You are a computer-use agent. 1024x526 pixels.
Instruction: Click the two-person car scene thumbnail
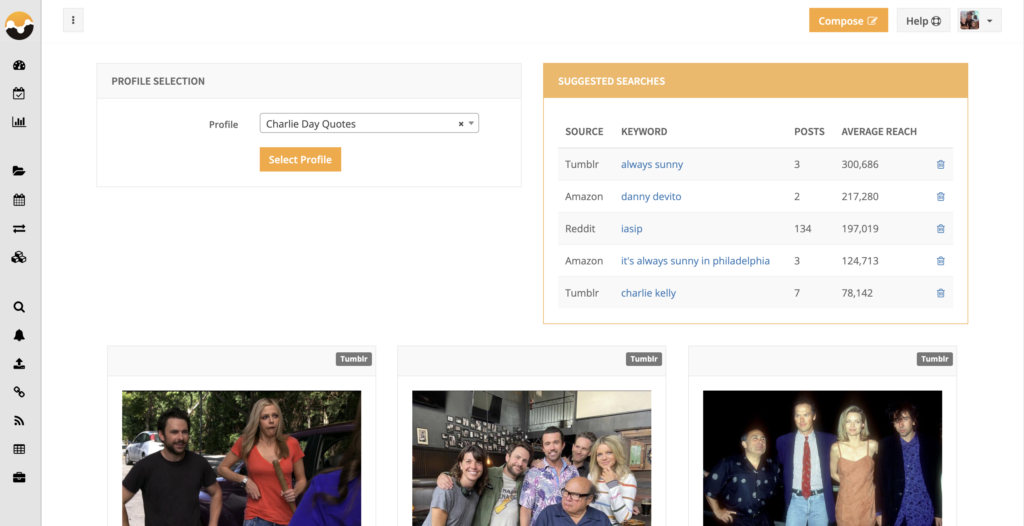(x=242, y=458)
